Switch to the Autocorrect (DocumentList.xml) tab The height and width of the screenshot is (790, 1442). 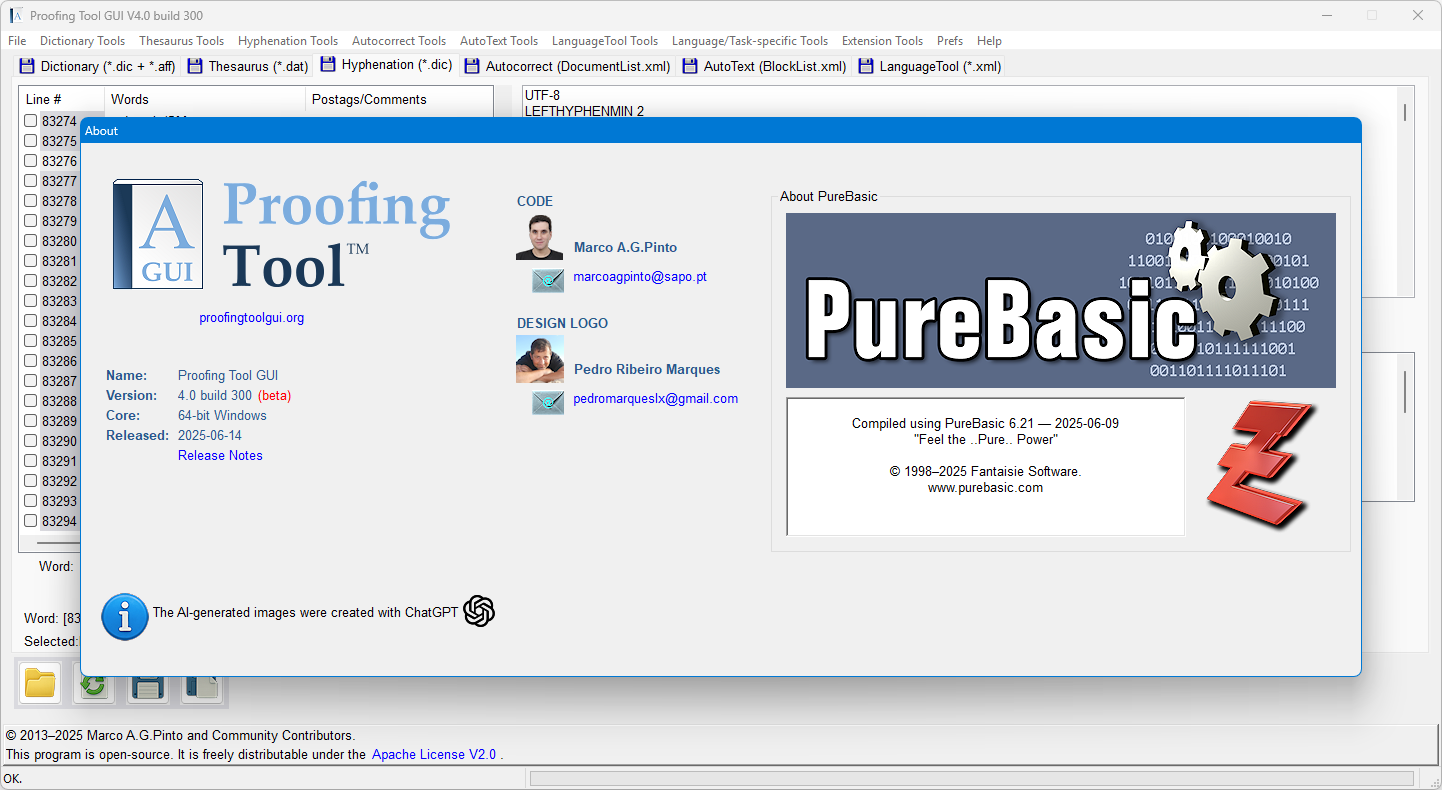click(x=567, y=66)
